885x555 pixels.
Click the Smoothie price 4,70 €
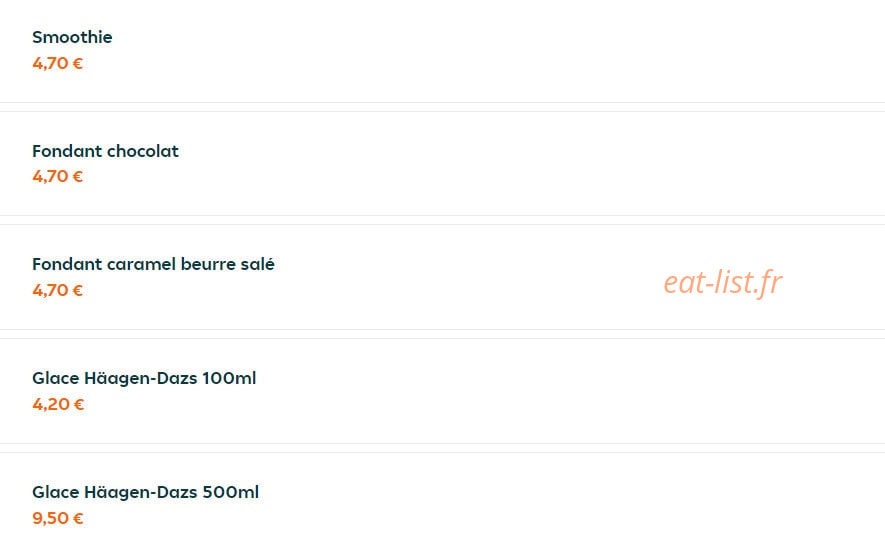click(x=58, y=63)
